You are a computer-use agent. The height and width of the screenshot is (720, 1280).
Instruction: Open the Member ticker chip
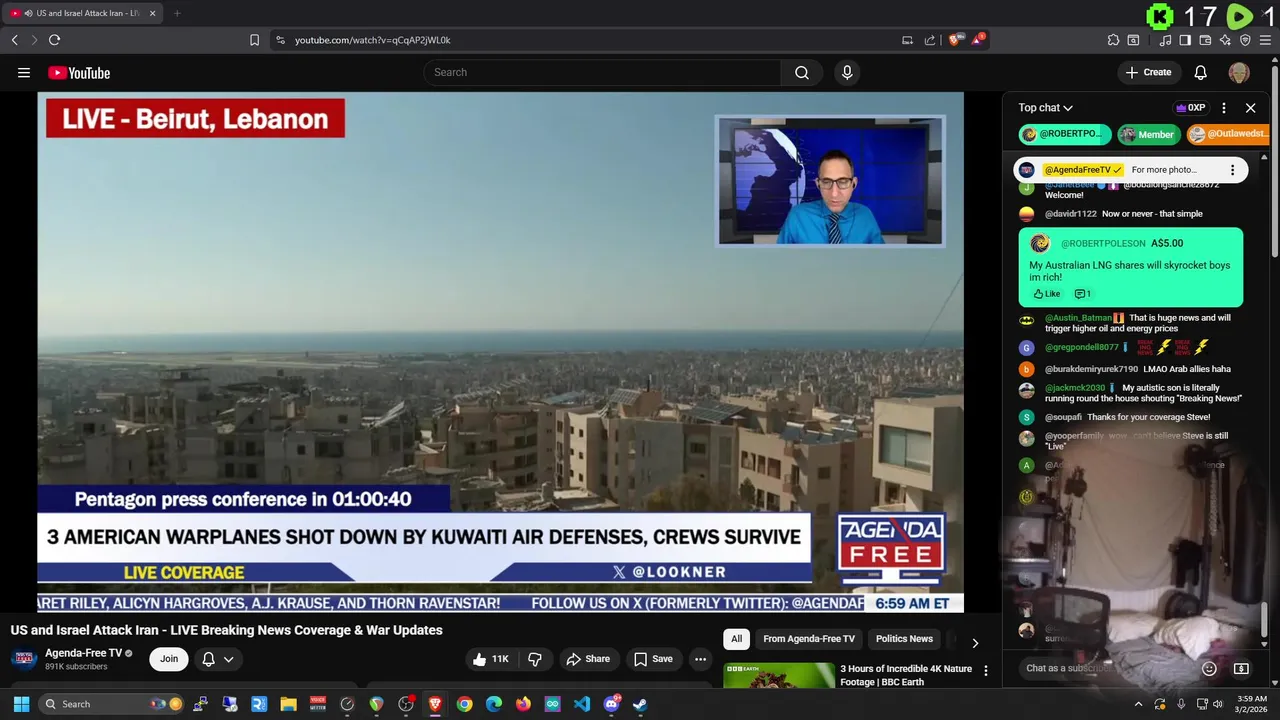(1148, 134)
